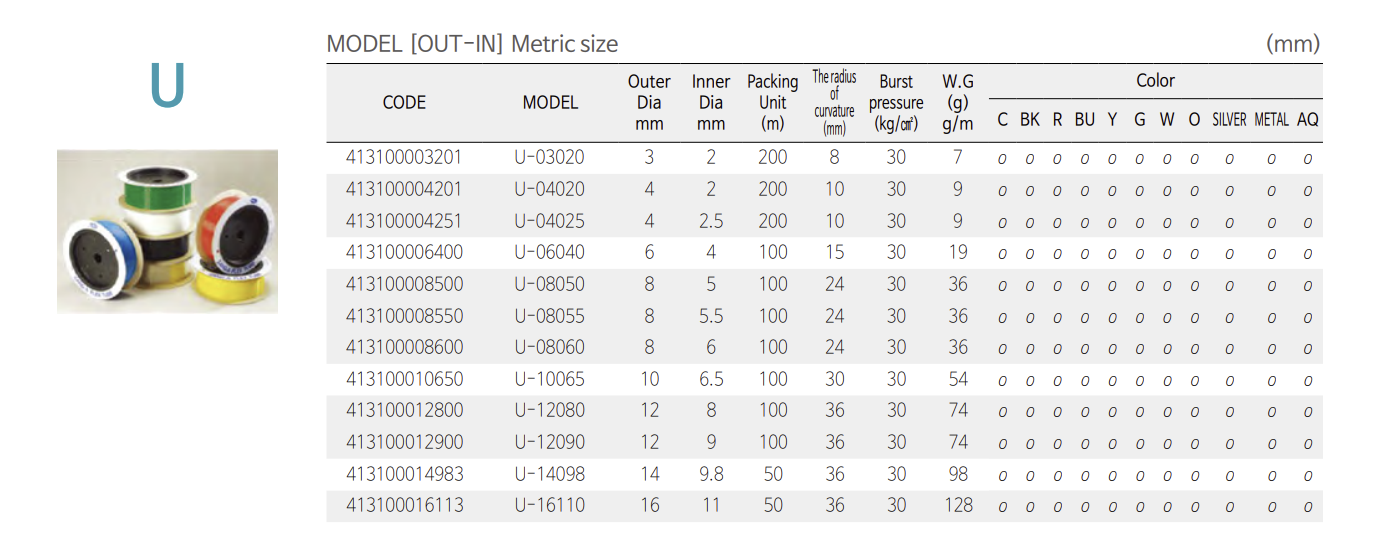Click the MODEL column header
This screenshot has width=1373, height=557.
(550, 102)
